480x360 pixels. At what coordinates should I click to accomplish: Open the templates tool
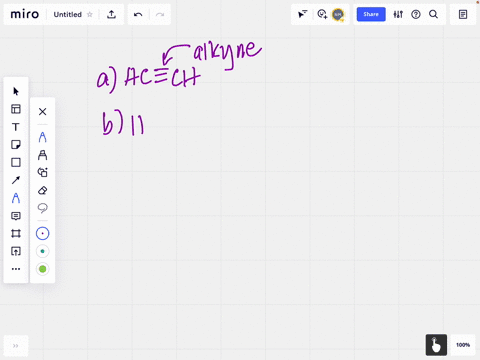coord(16,109)
